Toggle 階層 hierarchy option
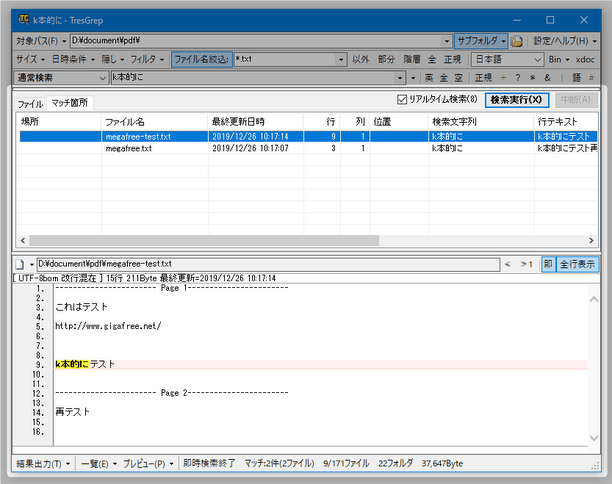The width and height of the screenshot is (612, 484). pos(412,59)
